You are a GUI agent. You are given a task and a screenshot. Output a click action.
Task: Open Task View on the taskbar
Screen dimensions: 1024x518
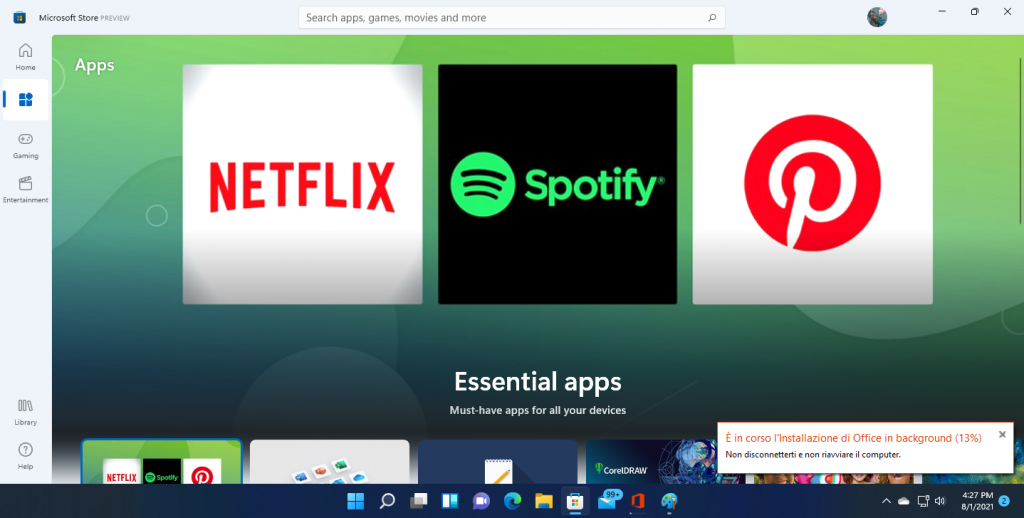419,501
